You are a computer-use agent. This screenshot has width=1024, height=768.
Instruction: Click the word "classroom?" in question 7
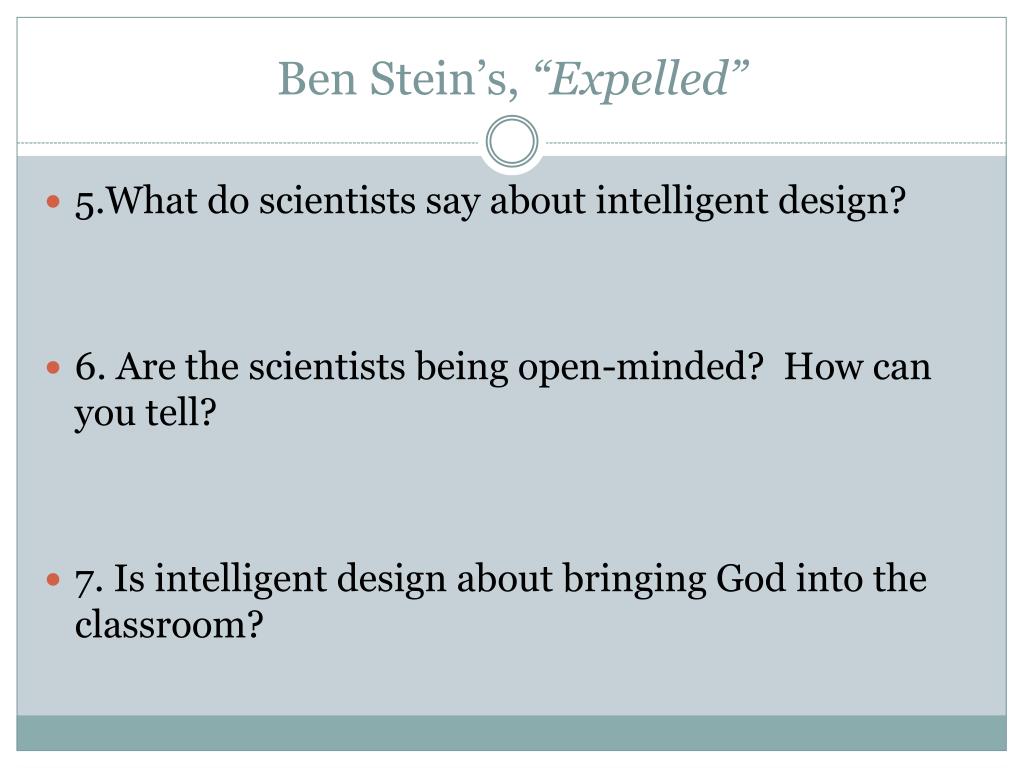tap(169, 625)
